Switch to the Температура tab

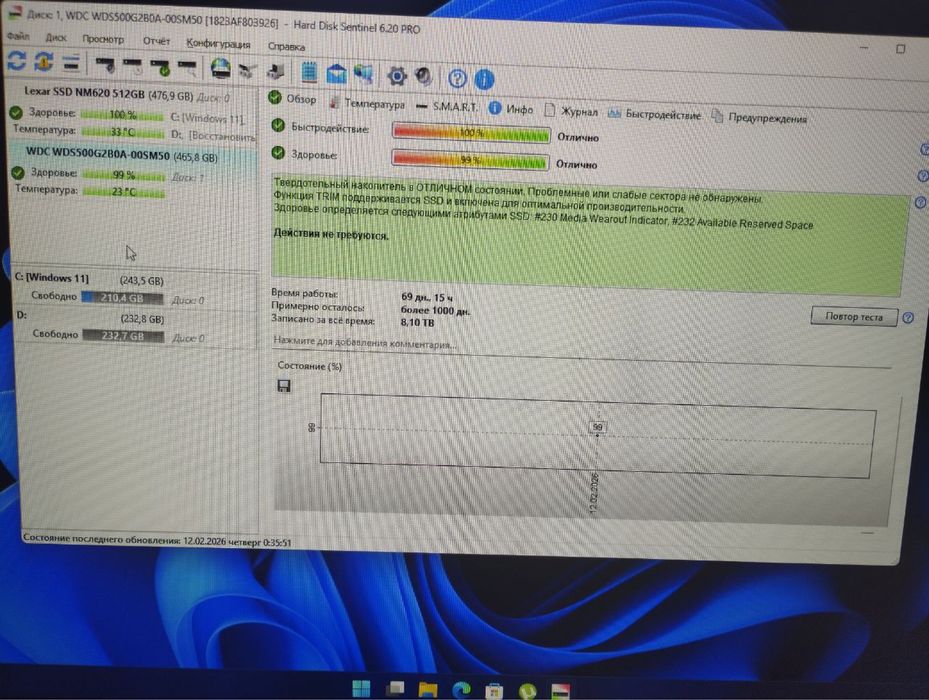point(367,104)
